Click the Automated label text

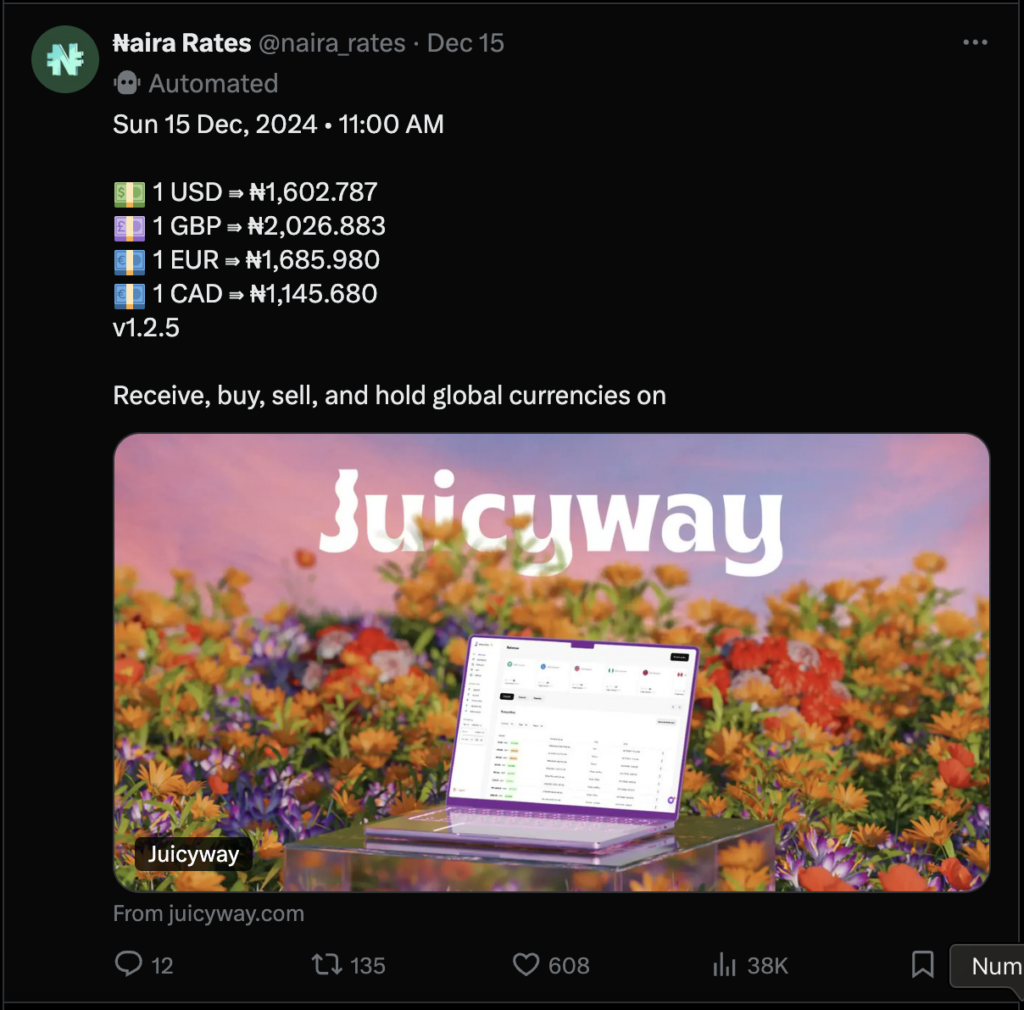pyautogui.click(x=213, y=84)
